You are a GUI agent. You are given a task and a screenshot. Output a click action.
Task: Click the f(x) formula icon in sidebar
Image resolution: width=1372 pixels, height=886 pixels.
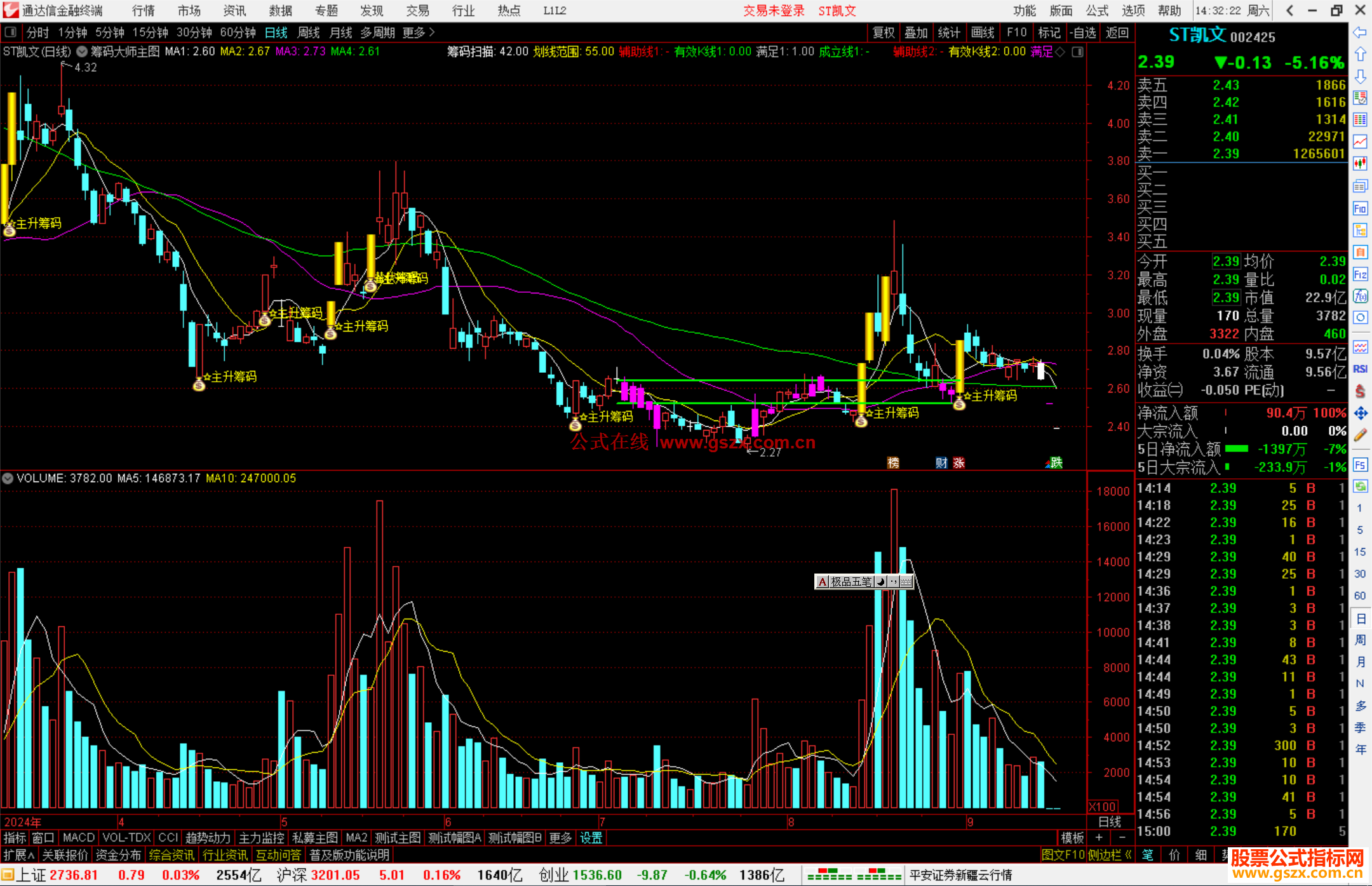pos(1360,296)
